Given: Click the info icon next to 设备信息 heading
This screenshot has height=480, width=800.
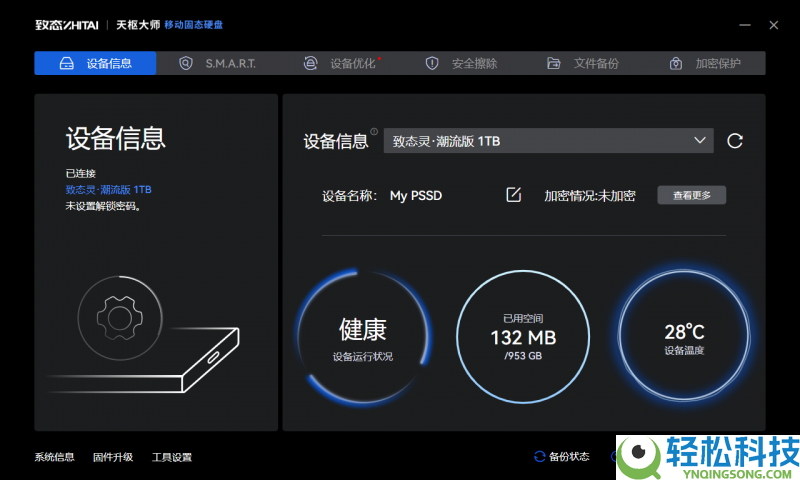Looking at the screenshot, I should [x=374, y=131].
